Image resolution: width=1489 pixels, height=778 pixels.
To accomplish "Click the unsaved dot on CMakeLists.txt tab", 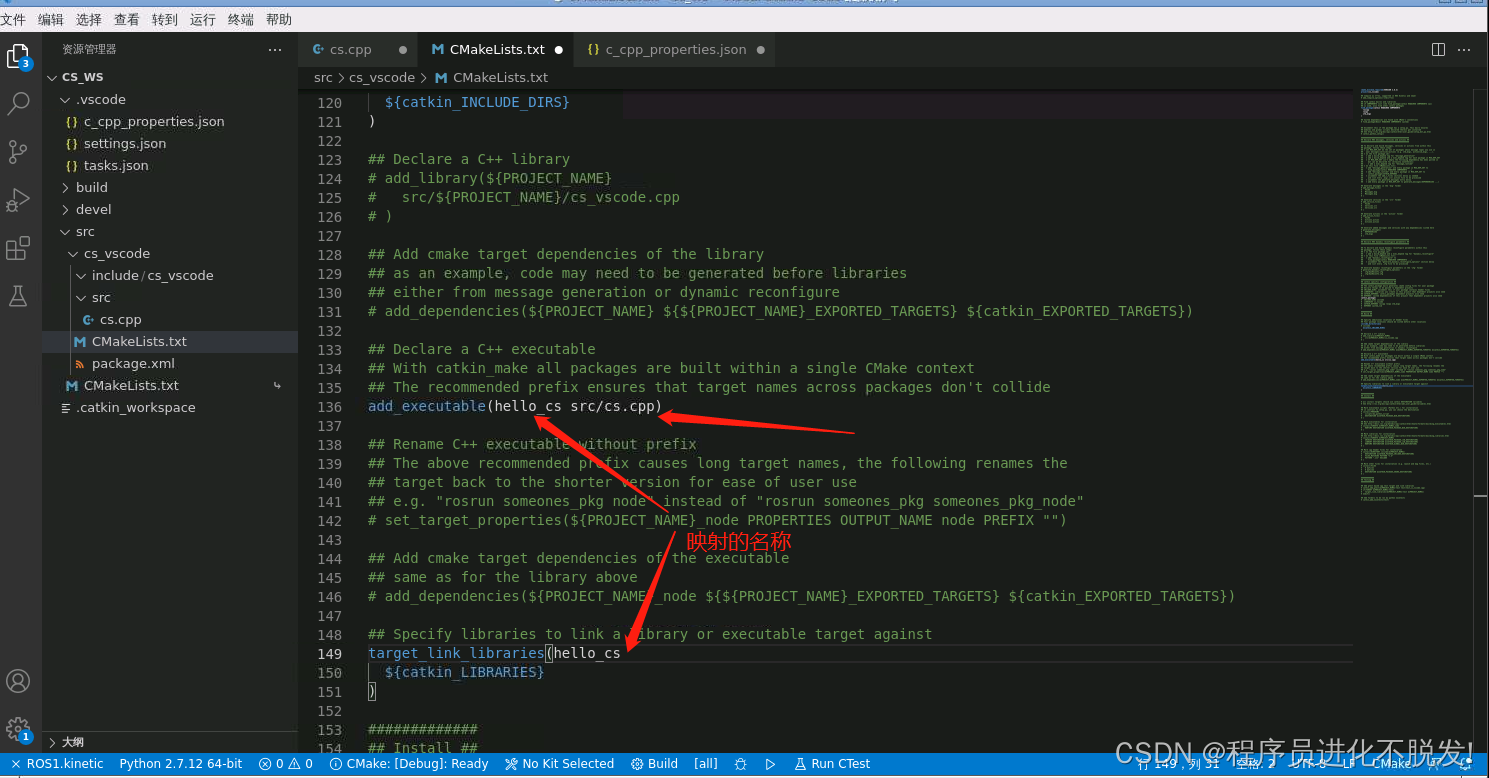I will (x=558, y=49).
